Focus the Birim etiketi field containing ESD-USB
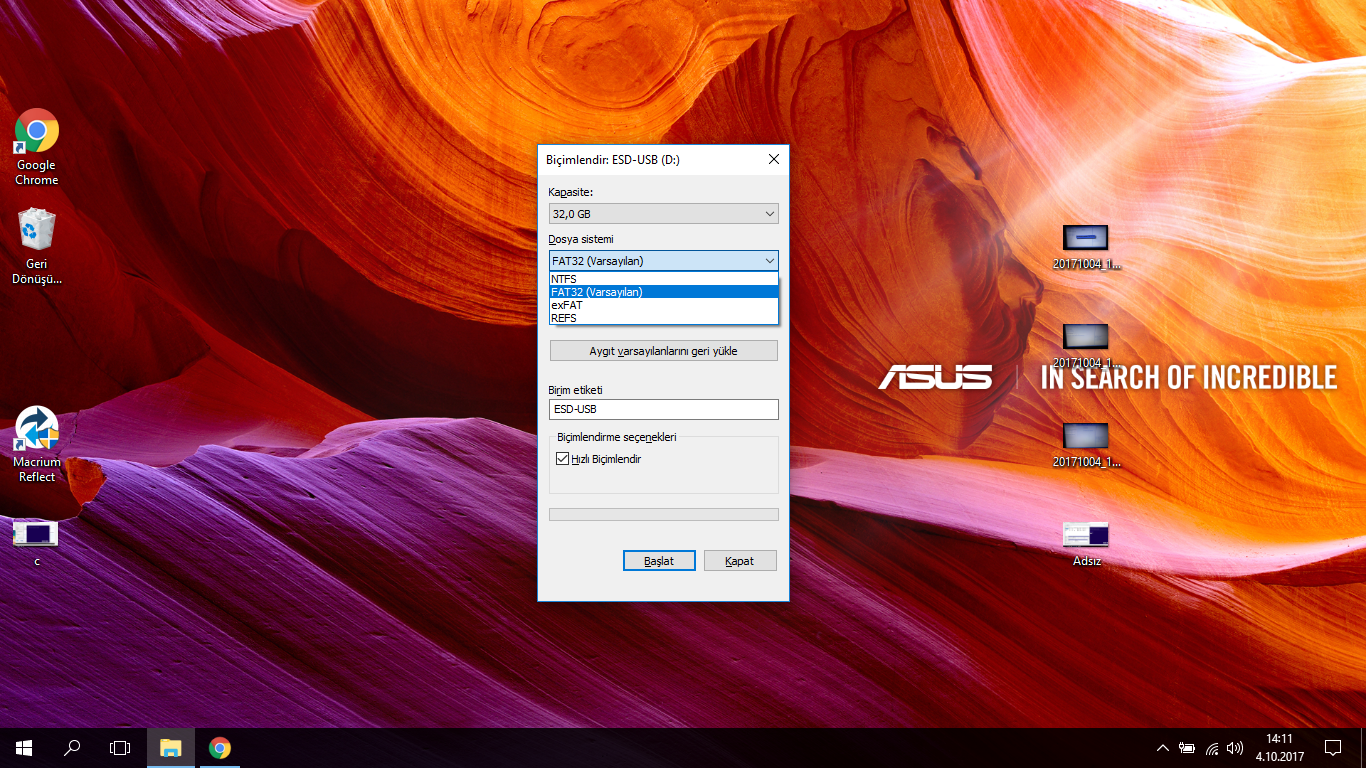Viewport: 1366px width, 768px height. coord(664,409)
